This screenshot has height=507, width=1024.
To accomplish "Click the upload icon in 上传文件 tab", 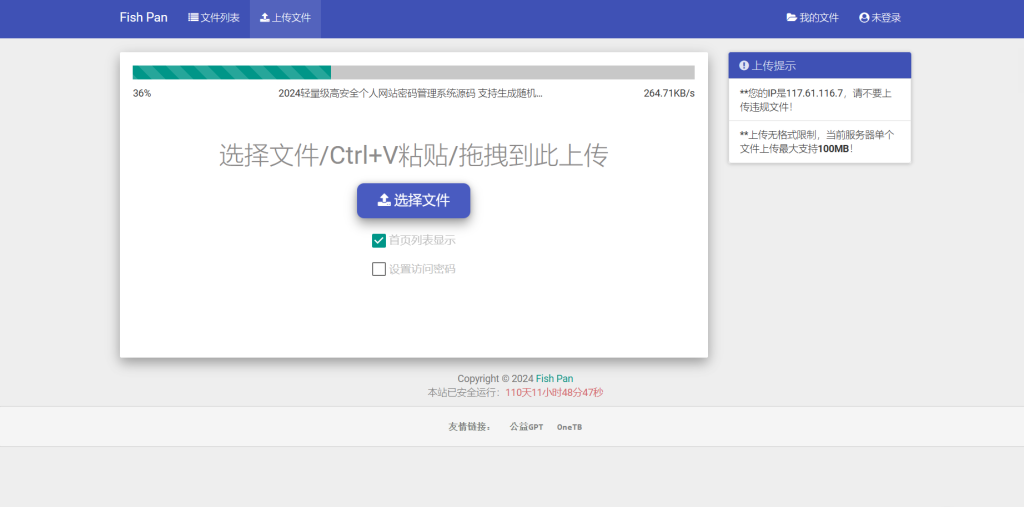I will pyautogui.click(x=265, y=18).
